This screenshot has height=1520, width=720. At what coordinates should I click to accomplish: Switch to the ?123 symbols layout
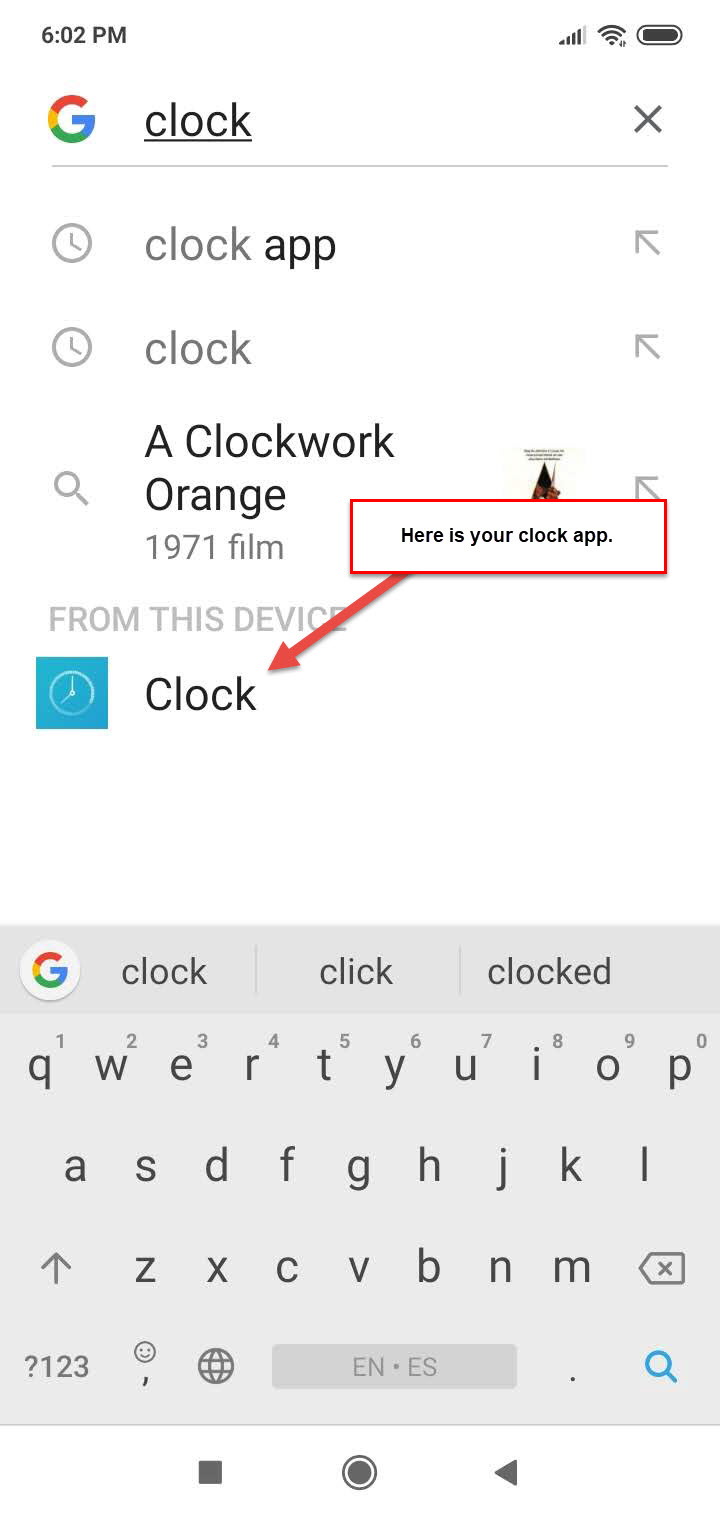[x=55, y=1365]
